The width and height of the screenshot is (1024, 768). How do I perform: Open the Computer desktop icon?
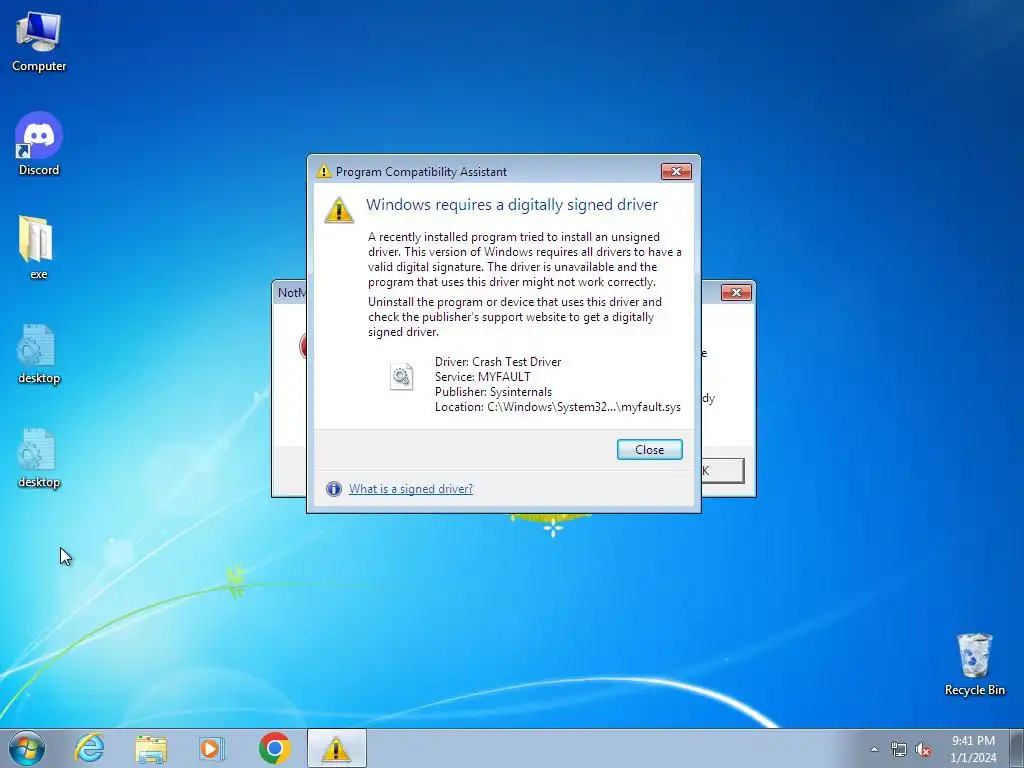coord(39,40)
